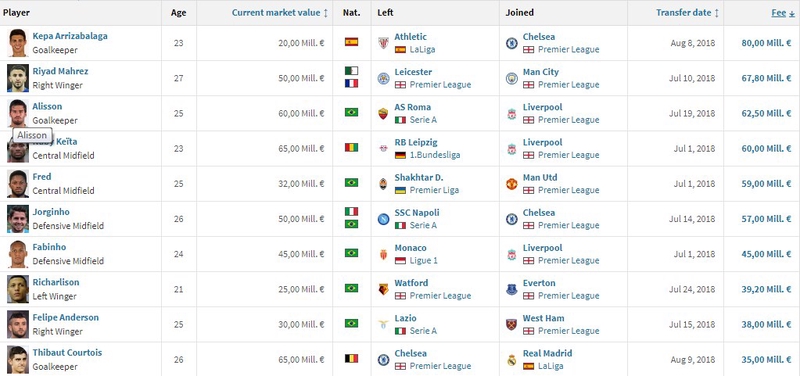Viewport: 800px width, 376px height.
Task: Click the AS Roma club crest
Action: coord(383,113)
